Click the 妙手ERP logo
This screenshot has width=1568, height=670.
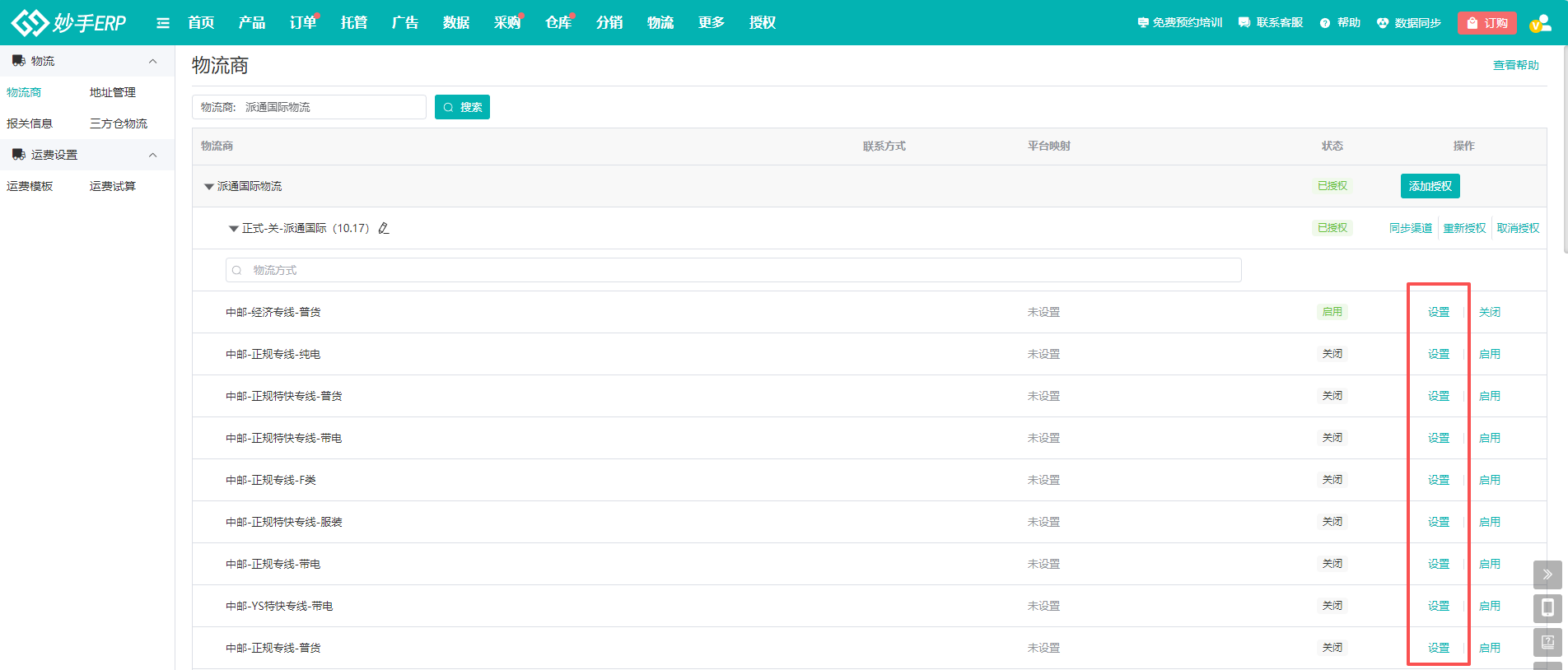[x=69, y=22]
